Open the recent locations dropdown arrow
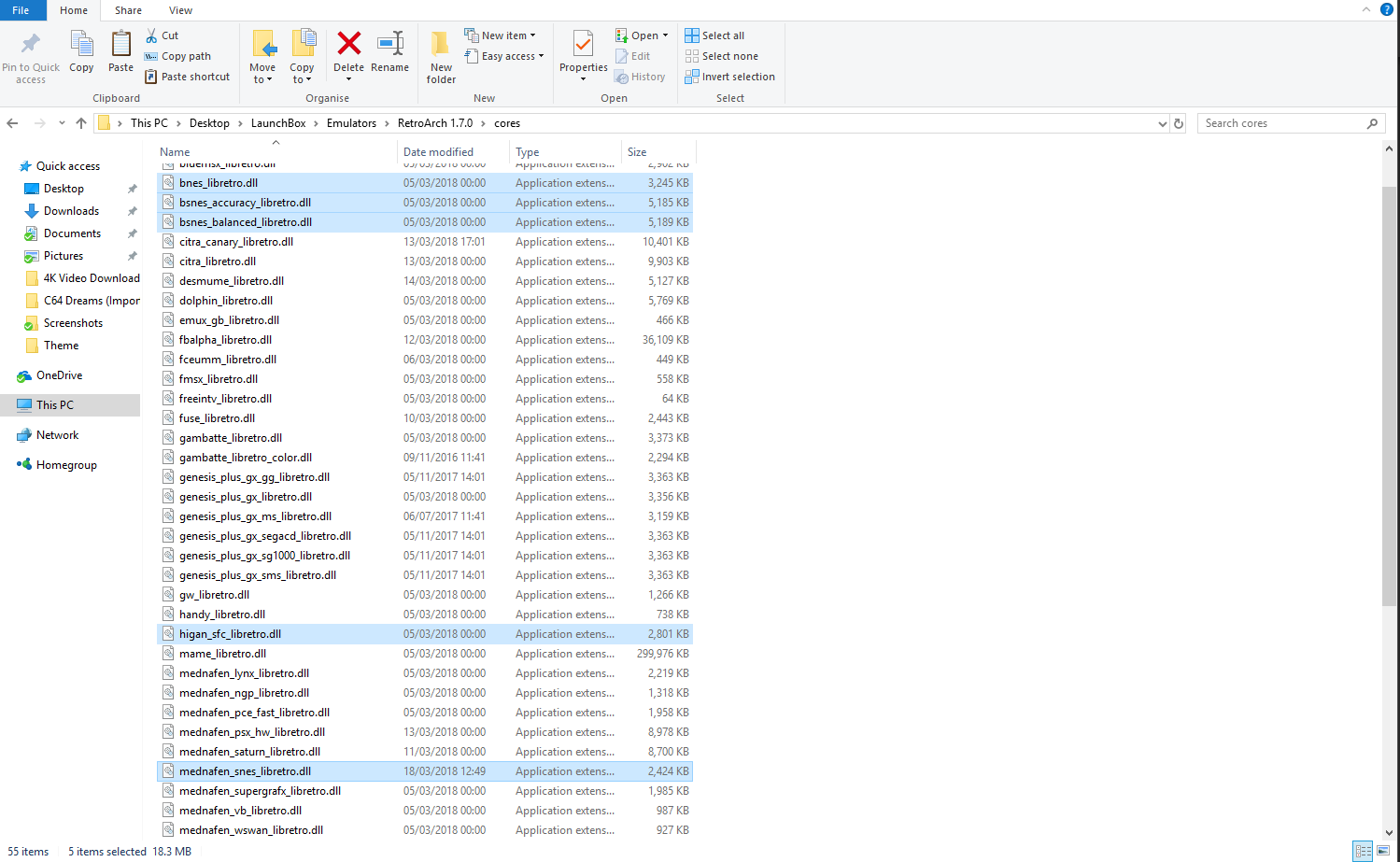1400x862 pixels. 62,123
